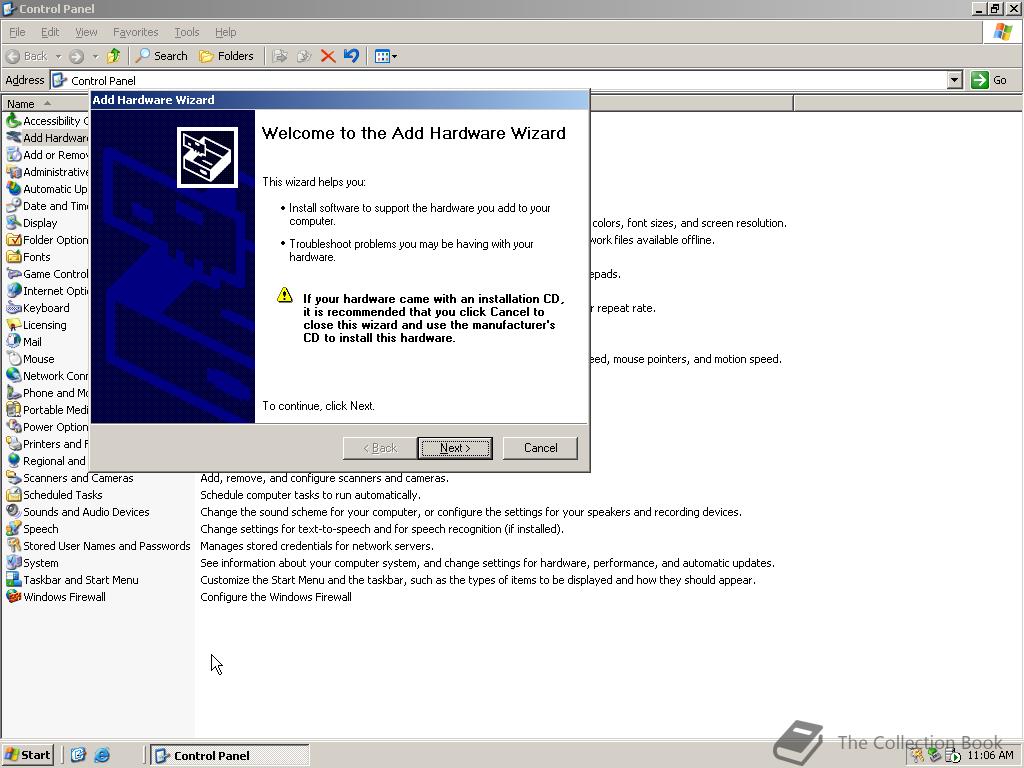Open Scanners and Cameras icon

point(14,477)
